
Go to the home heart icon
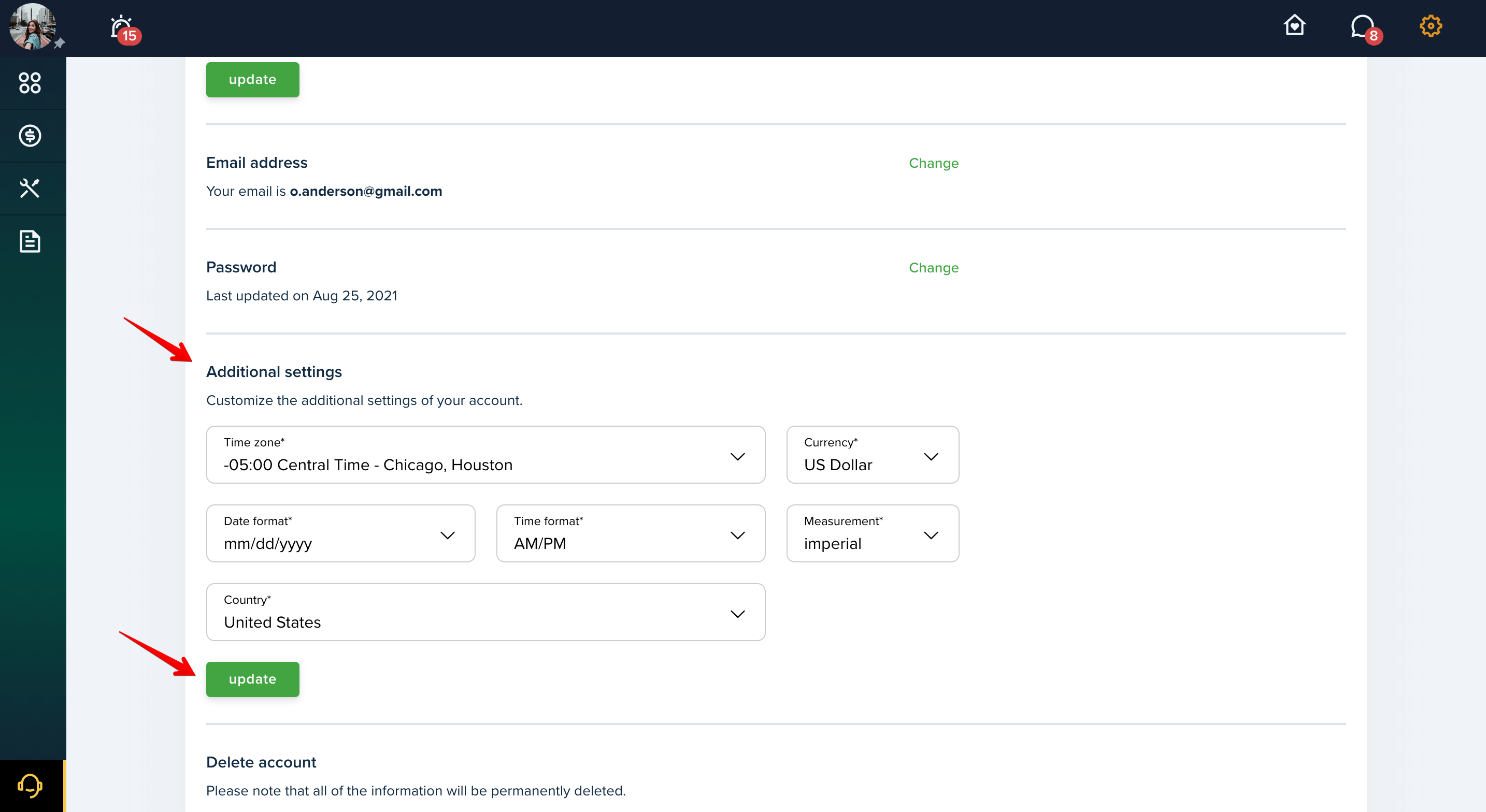1294,25
